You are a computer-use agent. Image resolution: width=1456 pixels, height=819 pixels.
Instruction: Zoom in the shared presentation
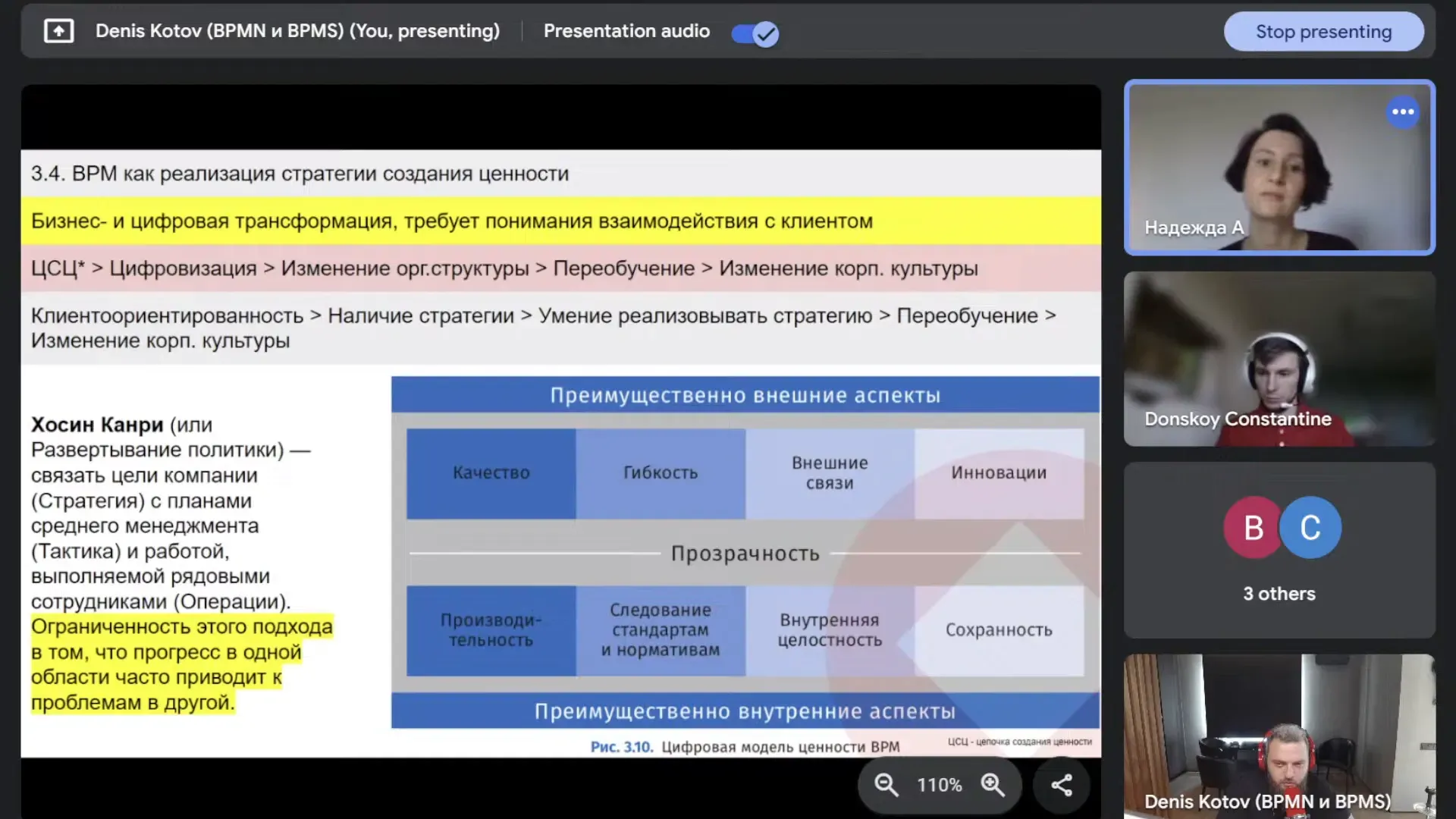coord(993,785)
